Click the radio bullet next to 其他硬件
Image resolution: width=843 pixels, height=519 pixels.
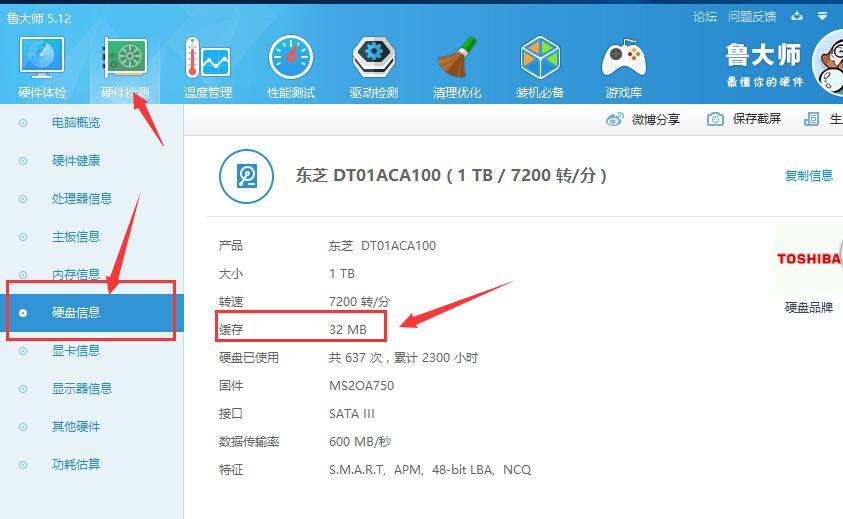pos(23,427)
